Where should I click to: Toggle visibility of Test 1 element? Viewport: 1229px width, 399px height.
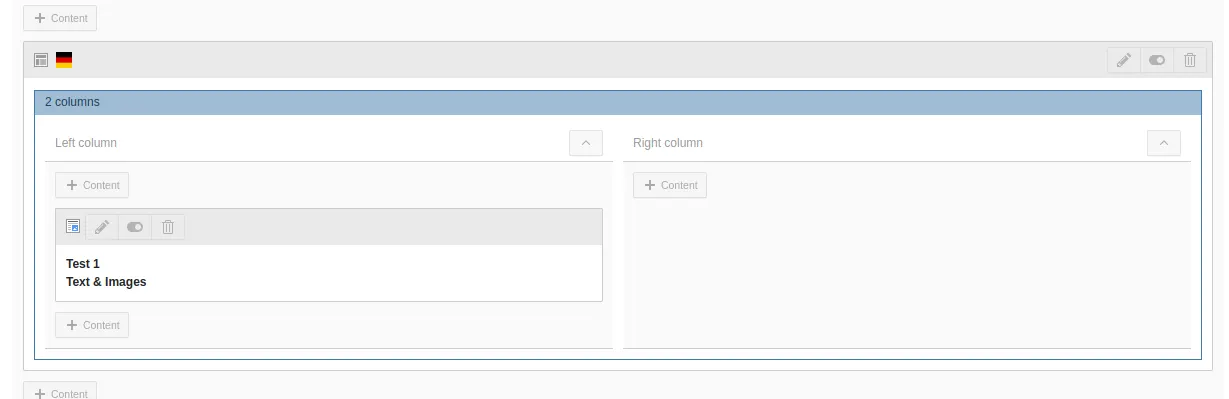pos(135,227)
